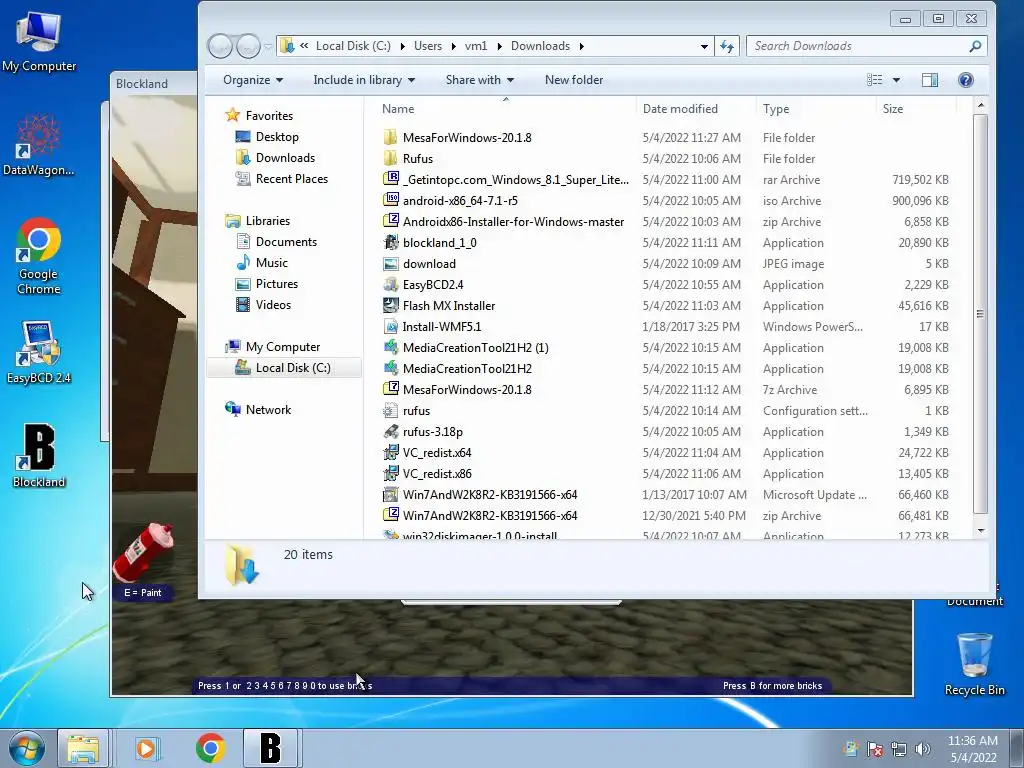Refresh the Downloads folder view
This screenshot has height=768, width=1024.
727,46
